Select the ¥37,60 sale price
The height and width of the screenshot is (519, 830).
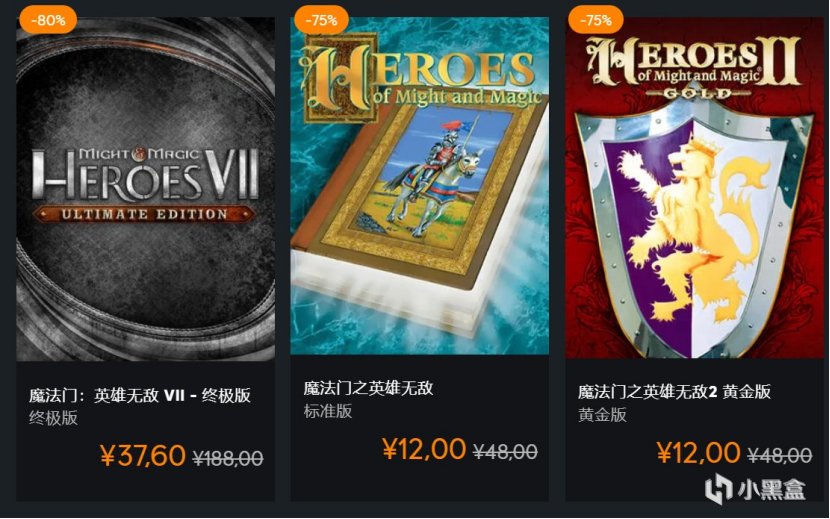pos(143,455)
